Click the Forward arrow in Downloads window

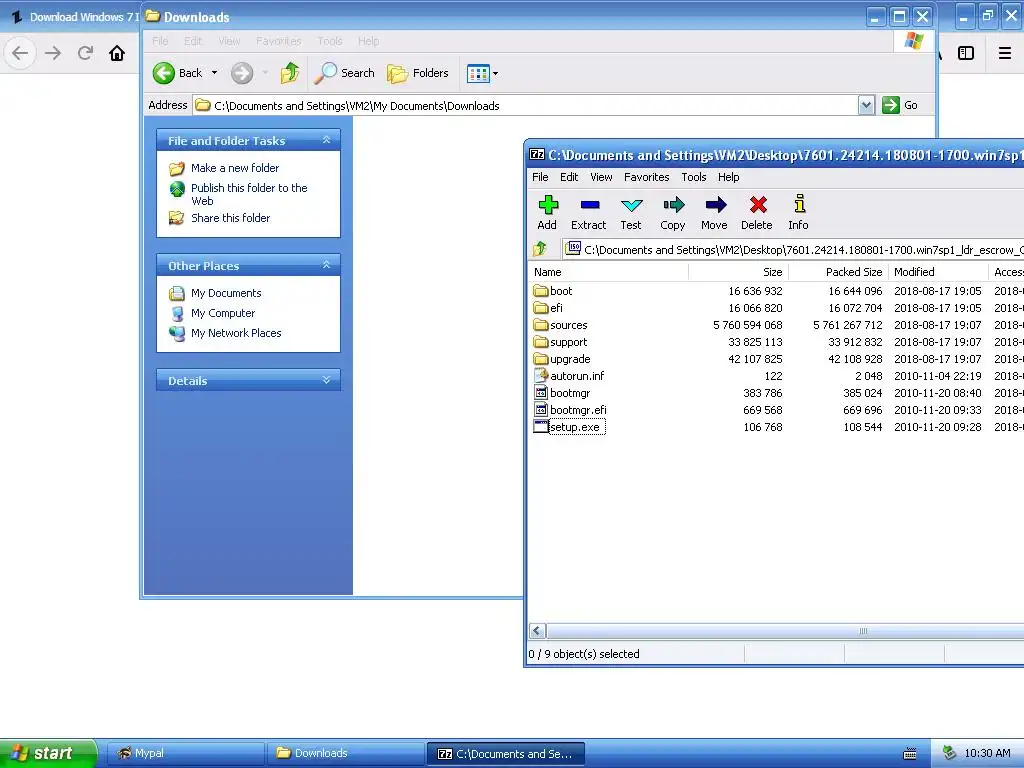point(242,73)
